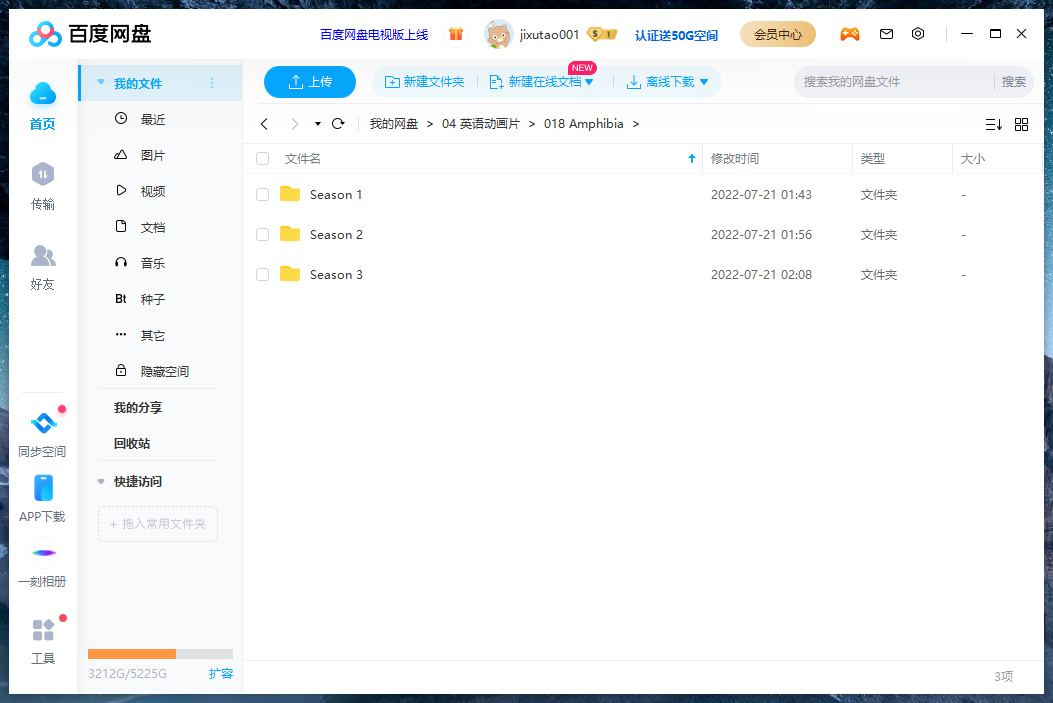
Task: Go back with left arrow
Action: [x=265, y=124]
